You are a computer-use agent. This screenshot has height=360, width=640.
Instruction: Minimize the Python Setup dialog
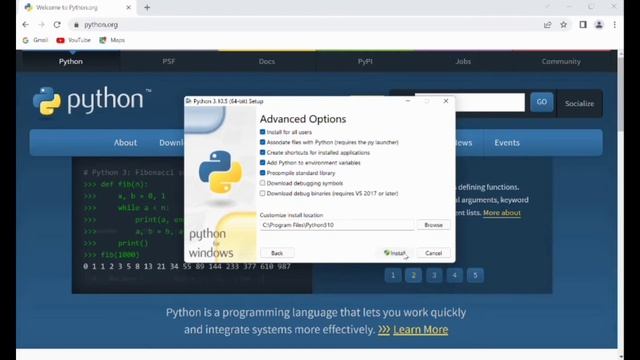coord(408,101)
